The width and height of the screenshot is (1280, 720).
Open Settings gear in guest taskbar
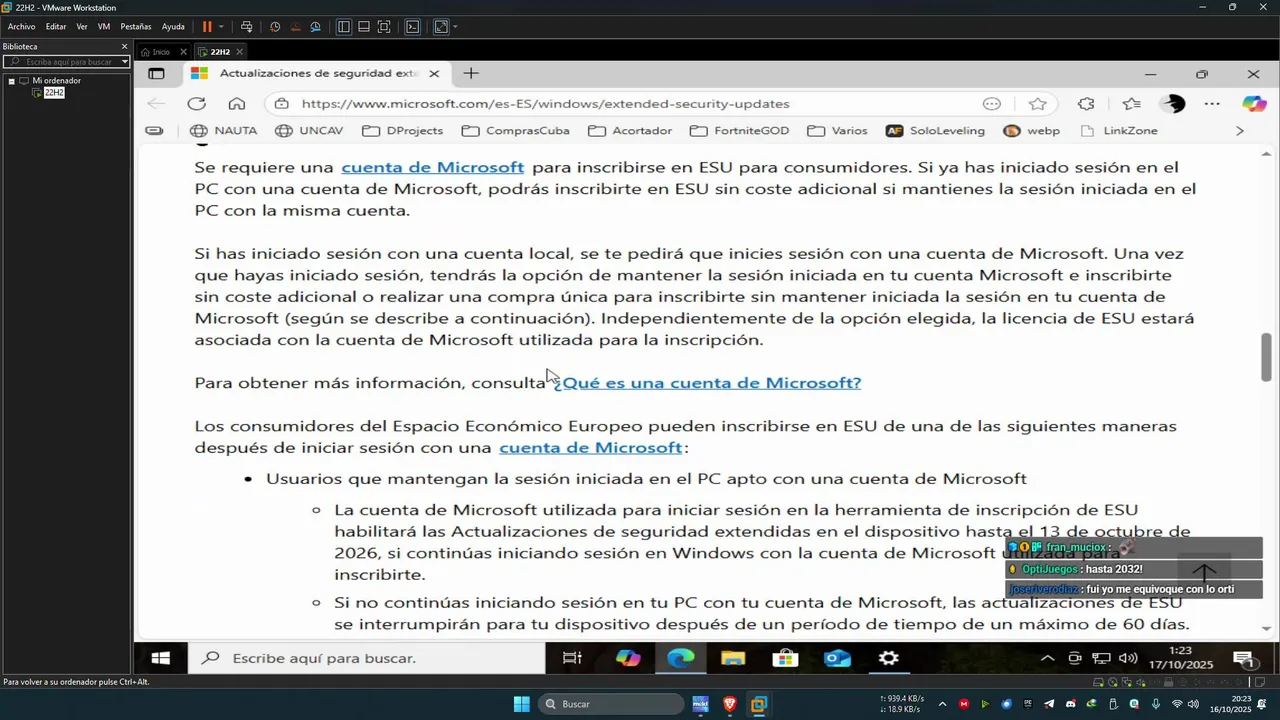(x=889, y=658)
